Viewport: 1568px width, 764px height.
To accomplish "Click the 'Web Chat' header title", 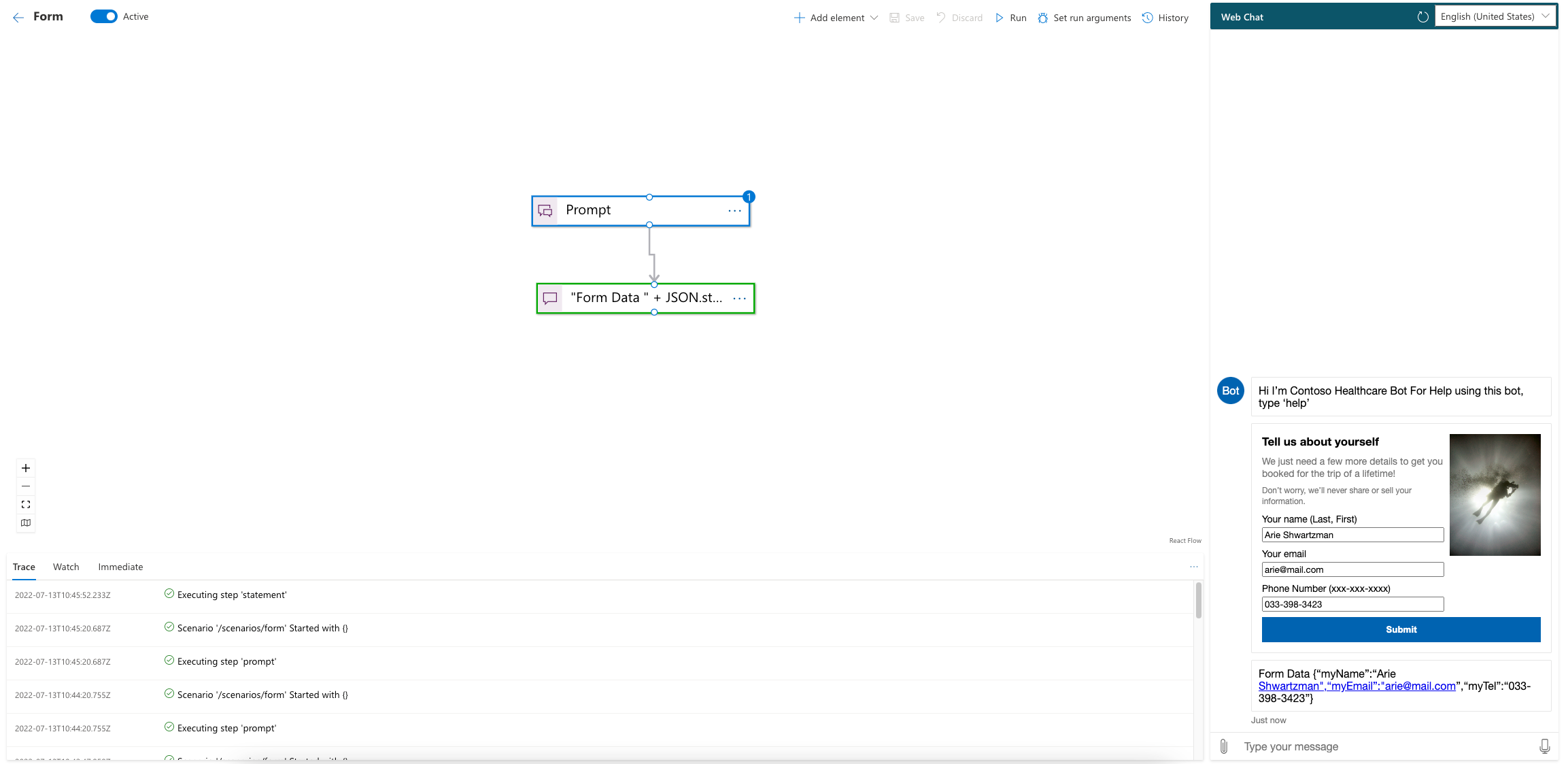I will coord(1242,17).
